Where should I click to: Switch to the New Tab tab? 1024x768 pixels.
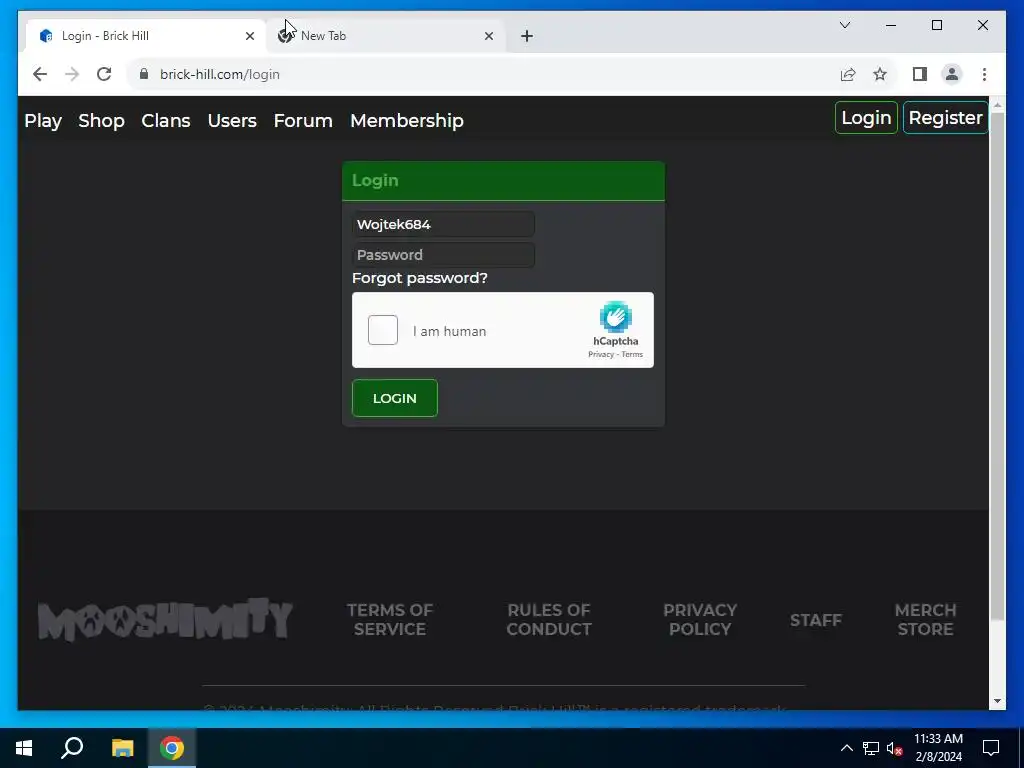385,36
